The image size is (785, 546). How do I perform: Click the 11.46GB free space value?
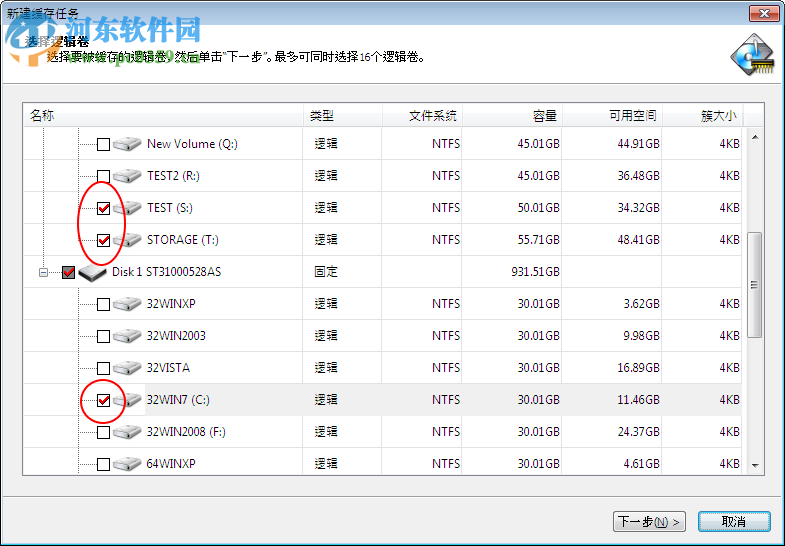pos(638,400)
